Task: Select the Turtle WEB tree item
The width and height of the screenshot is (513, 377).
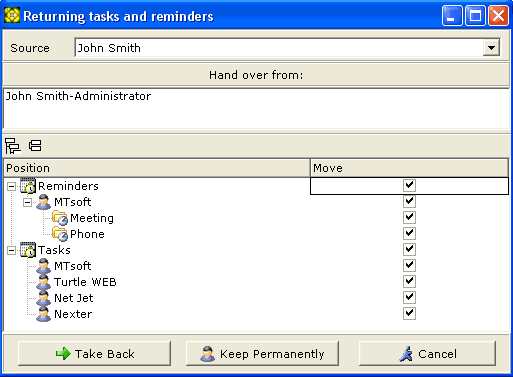Action: (x=85, y=282)
